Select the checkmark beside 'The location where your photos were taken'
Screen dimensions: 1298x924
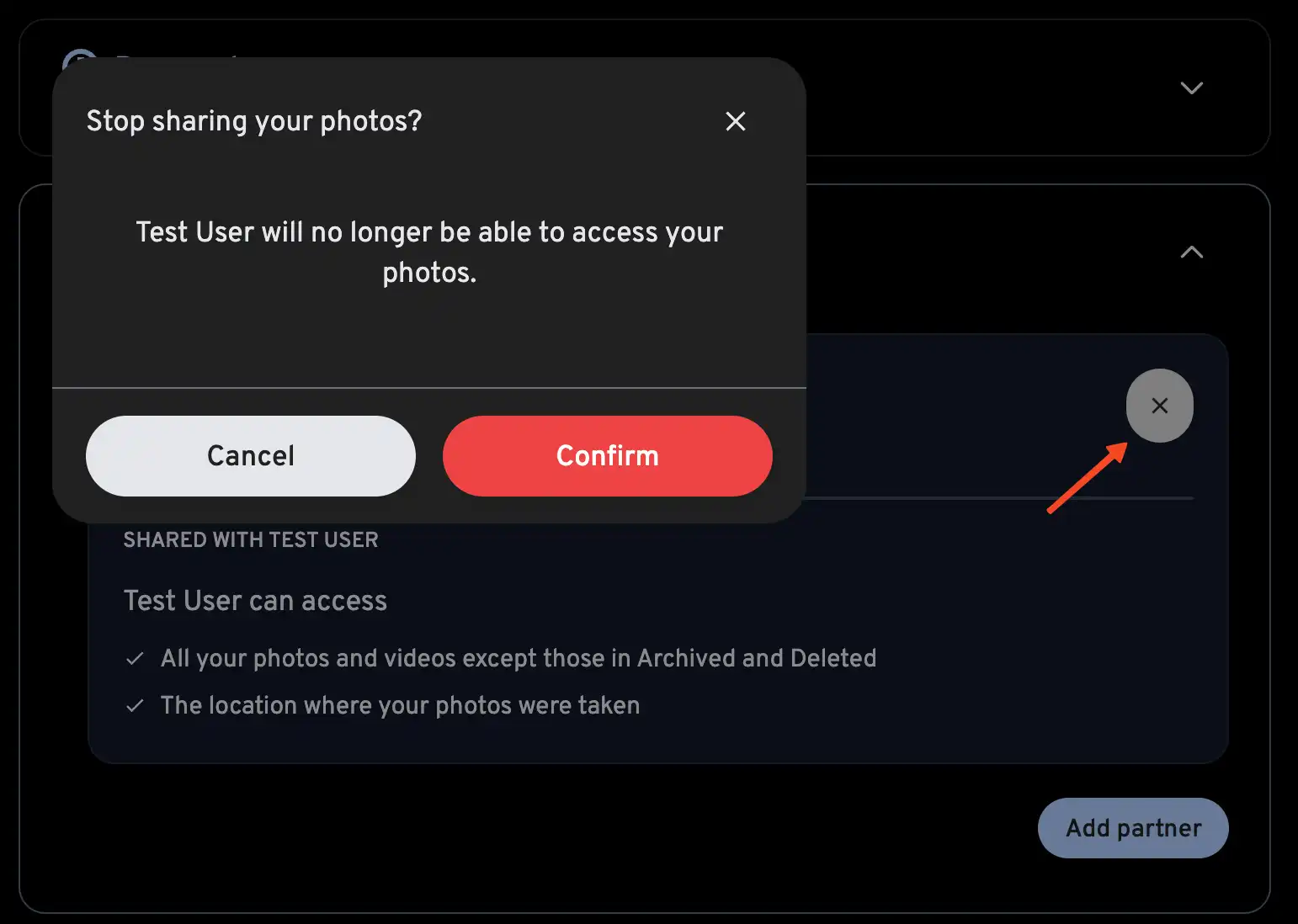click(136, 705)
